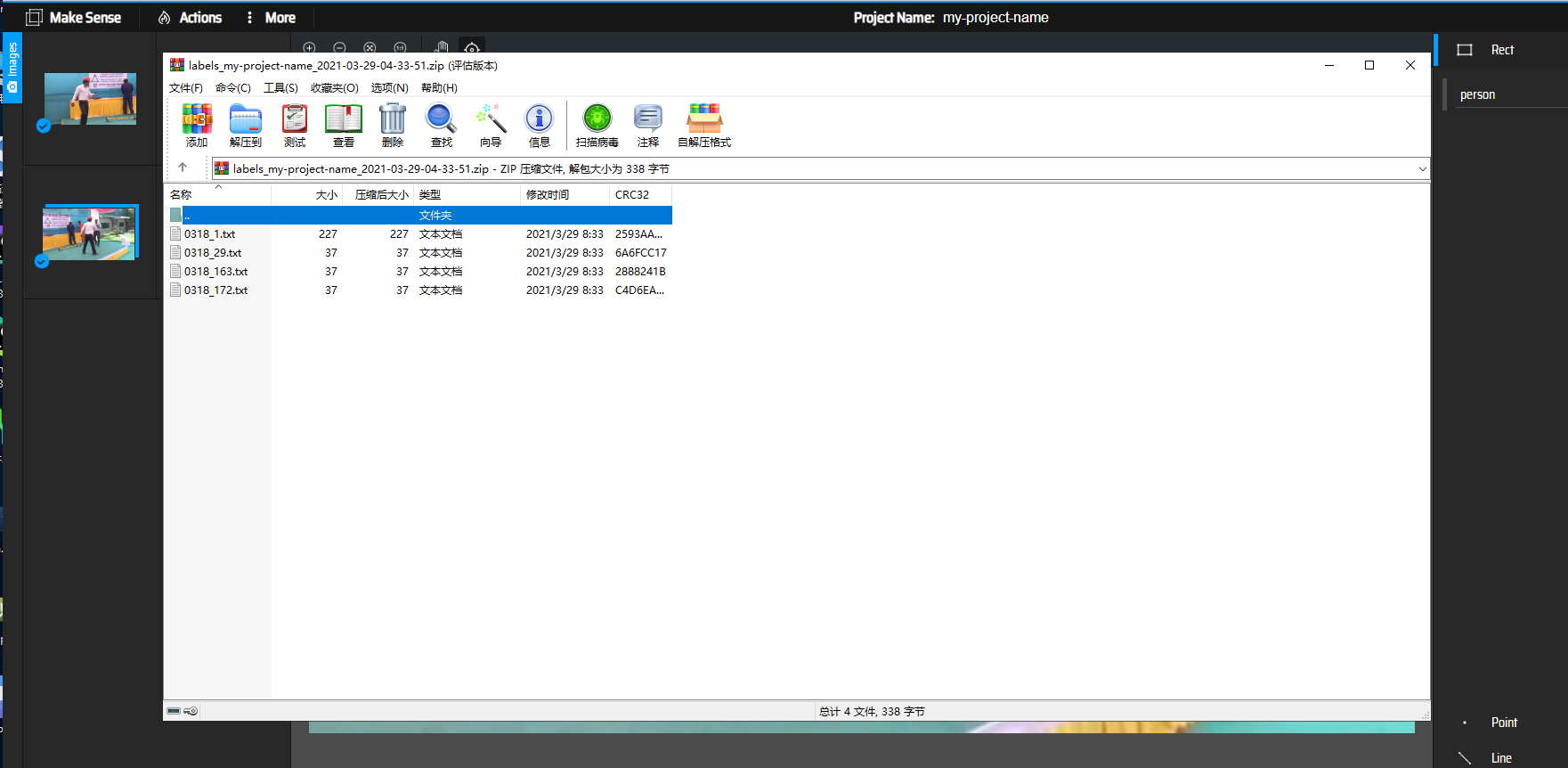Image resolution: width=1568 pixels, height=768 pixels.
Task: Run the virus scan (扫描病毒) icon
Action: pyautogui.click(x=597, y=125)
